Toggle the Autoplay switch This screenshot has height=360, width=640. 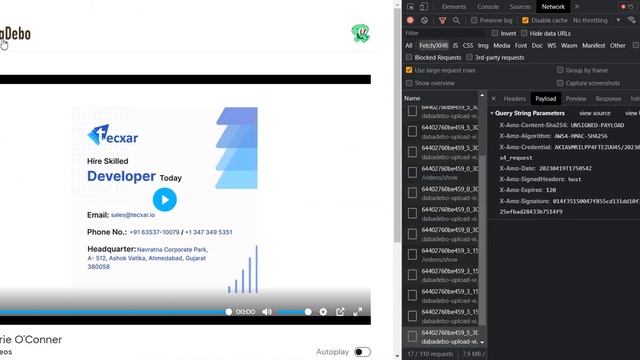(362, 352)
